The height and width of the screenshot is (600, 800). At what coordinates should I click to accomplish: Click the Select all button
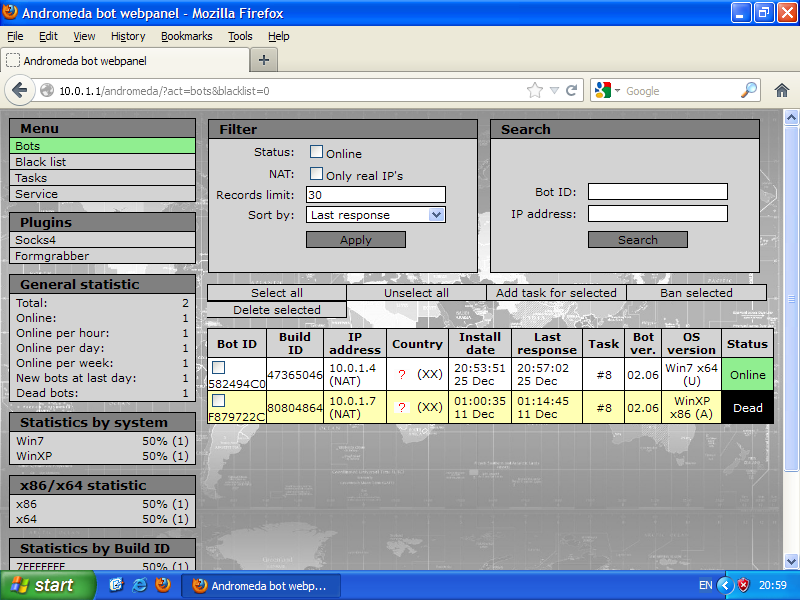pos(277,293)
